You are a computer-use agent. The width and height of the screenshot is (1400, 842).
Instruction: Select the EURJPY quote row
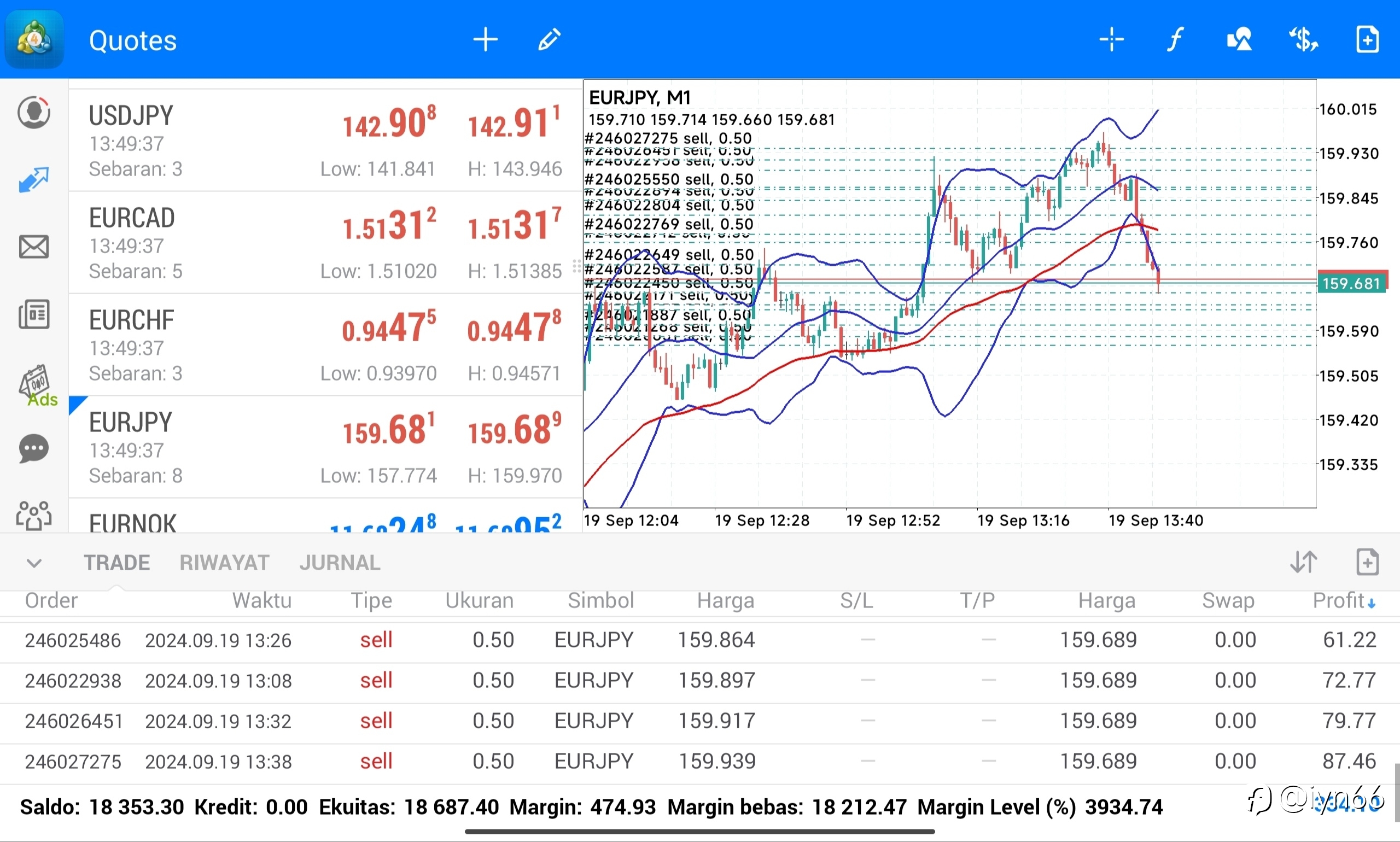tap(325, 447)
